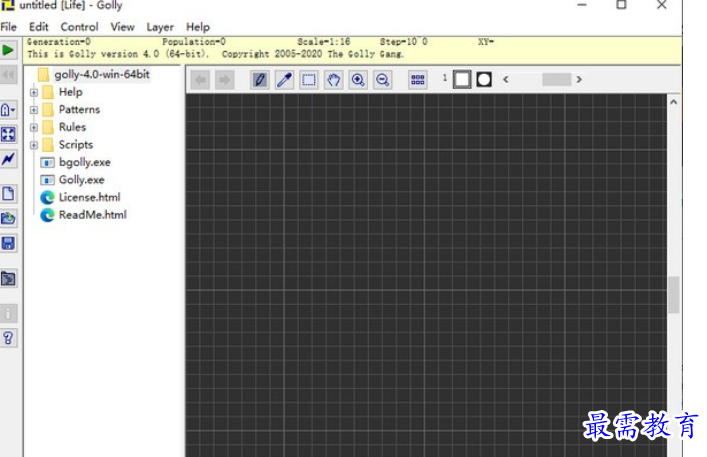Click the XY= status field
707x457 pixels.
click(486, 42)
